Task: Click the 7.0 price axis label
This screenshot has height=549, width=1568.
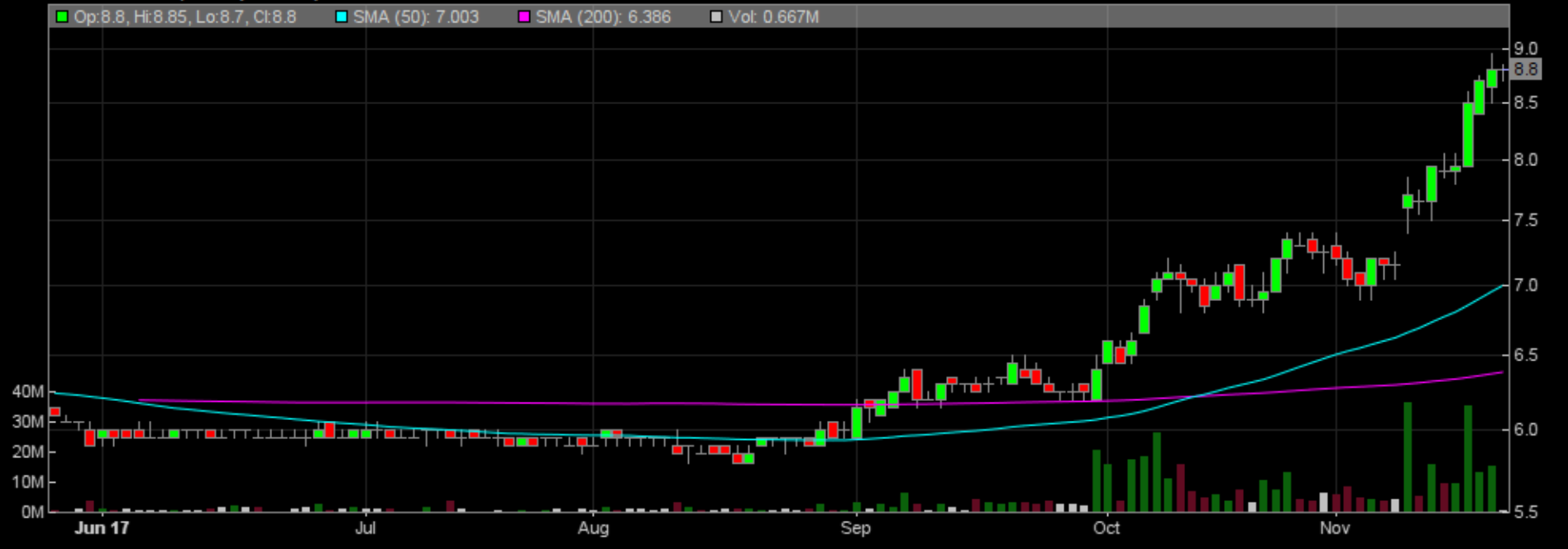Action: pyautogui.click(x=1526, y=285)
